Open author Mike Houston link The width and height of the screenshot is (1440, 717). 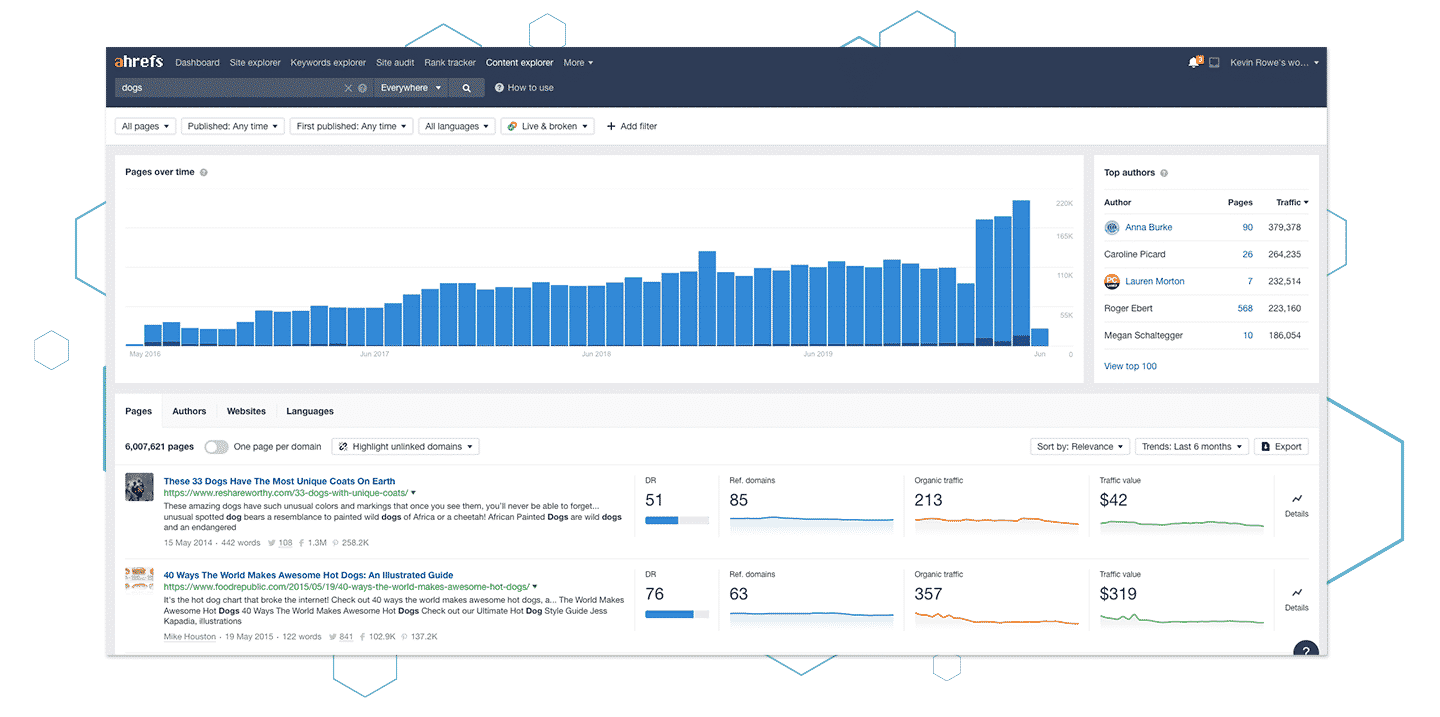(190, 637)
